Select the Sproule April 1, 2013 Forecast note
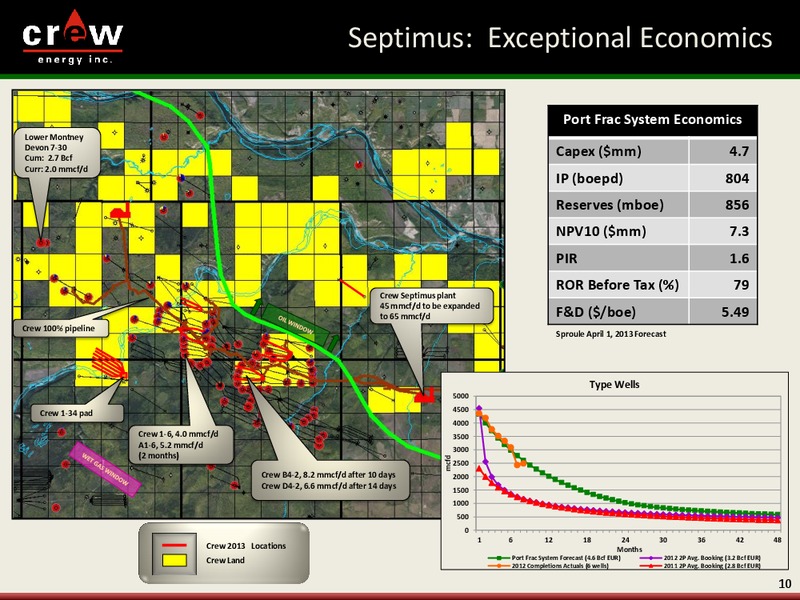The width and height of the screenshot is (800, 600). [x=611, y=334]
